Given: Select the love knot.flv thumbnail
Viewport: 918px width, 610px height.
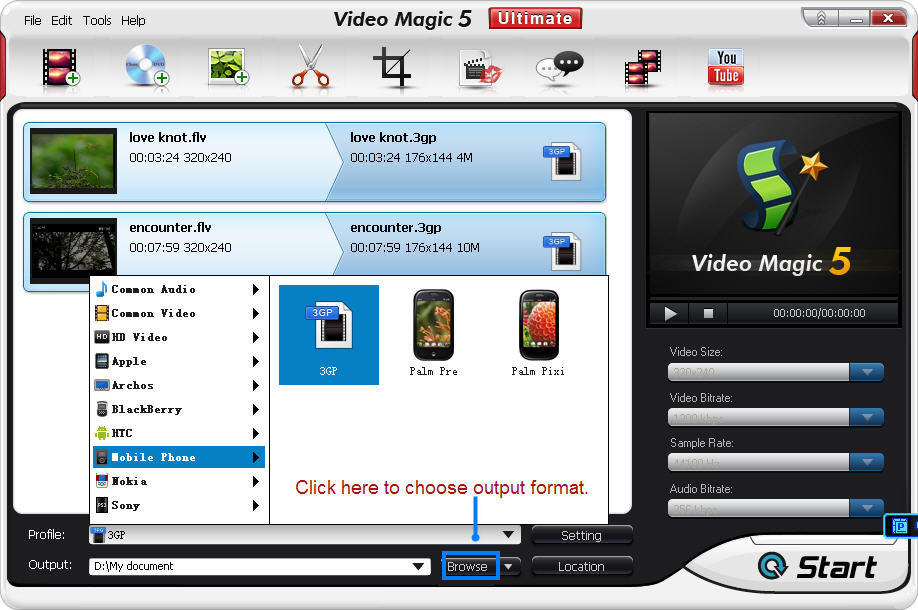Looking at the screenshot, I should [73, 161].
